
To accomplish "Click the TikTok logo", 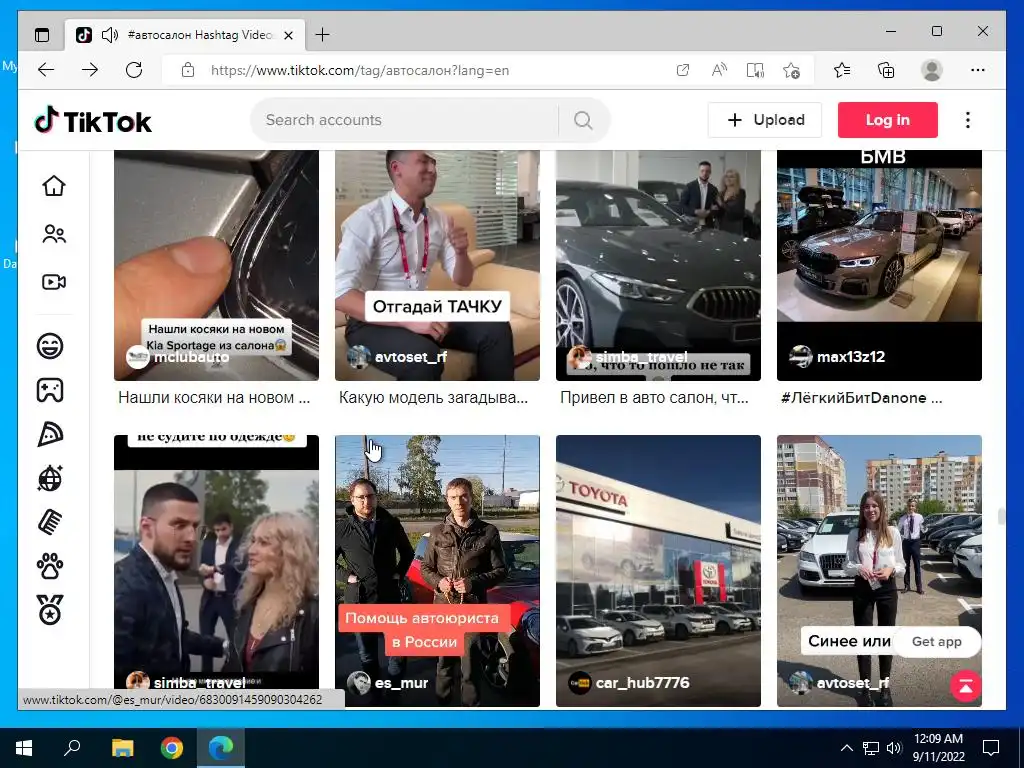I will tap(93, 120).
